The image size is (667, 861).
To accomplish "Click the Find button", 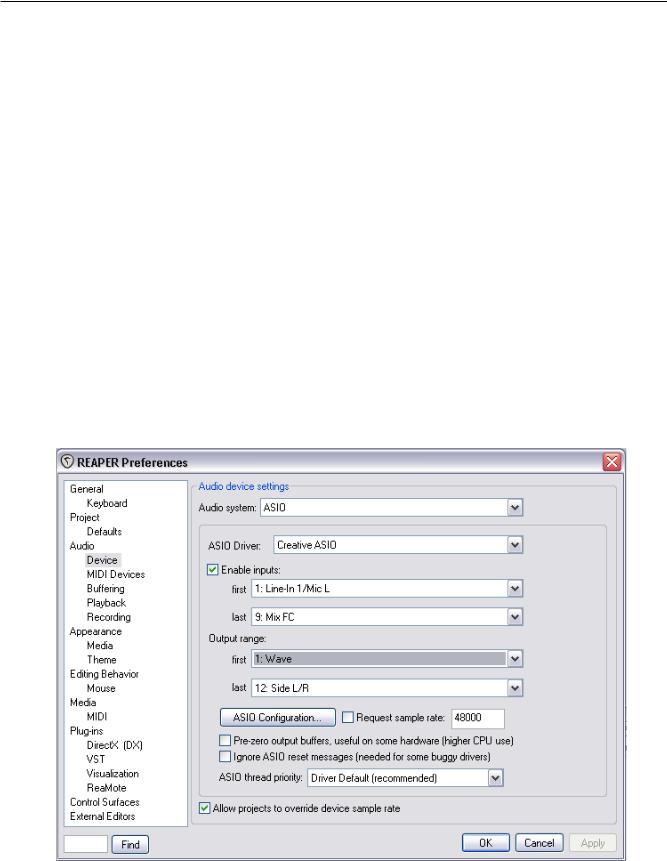I will point(130,845).
